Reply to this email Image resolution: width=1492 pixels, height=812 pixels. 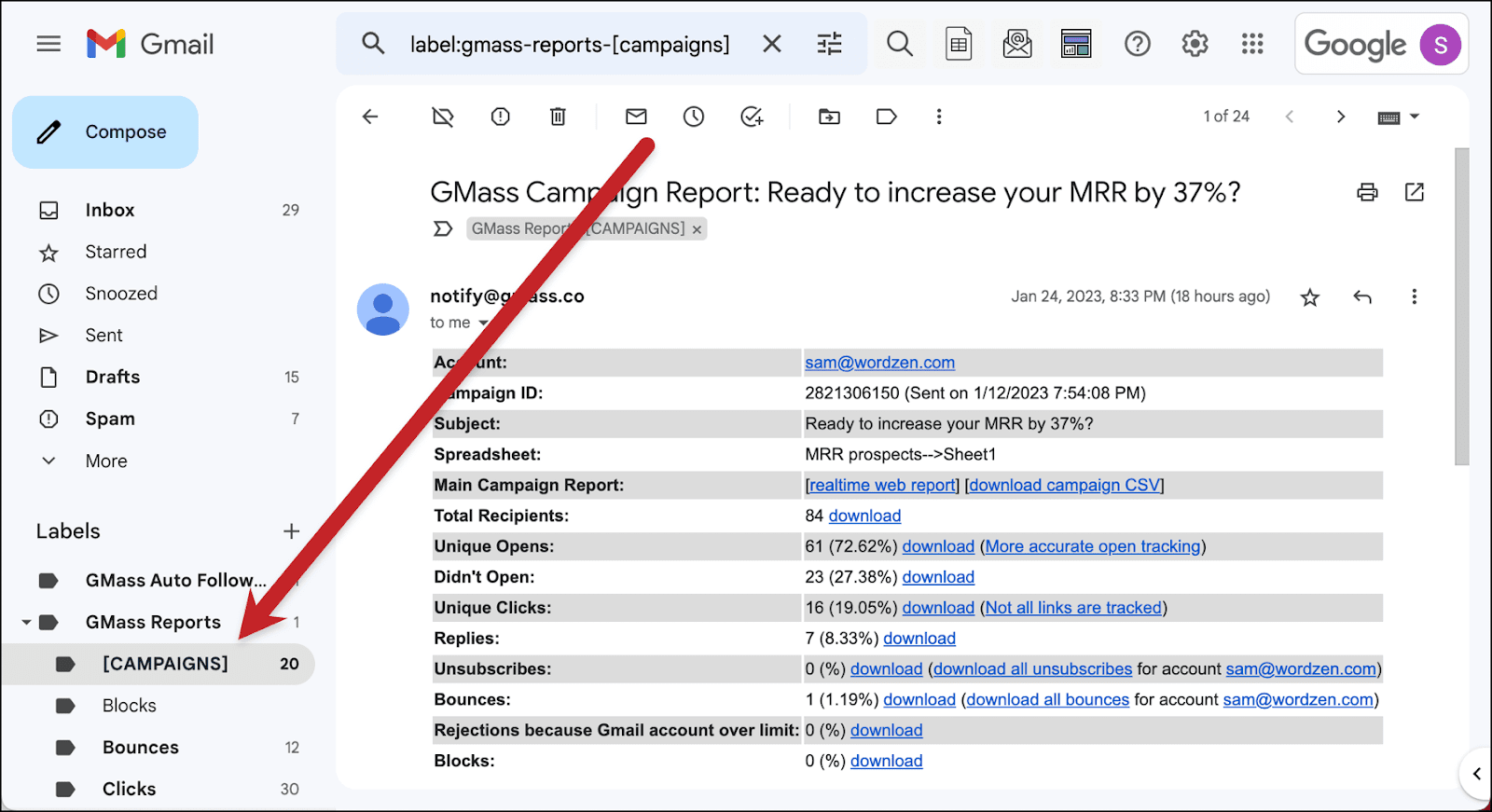pos(1362,297)
